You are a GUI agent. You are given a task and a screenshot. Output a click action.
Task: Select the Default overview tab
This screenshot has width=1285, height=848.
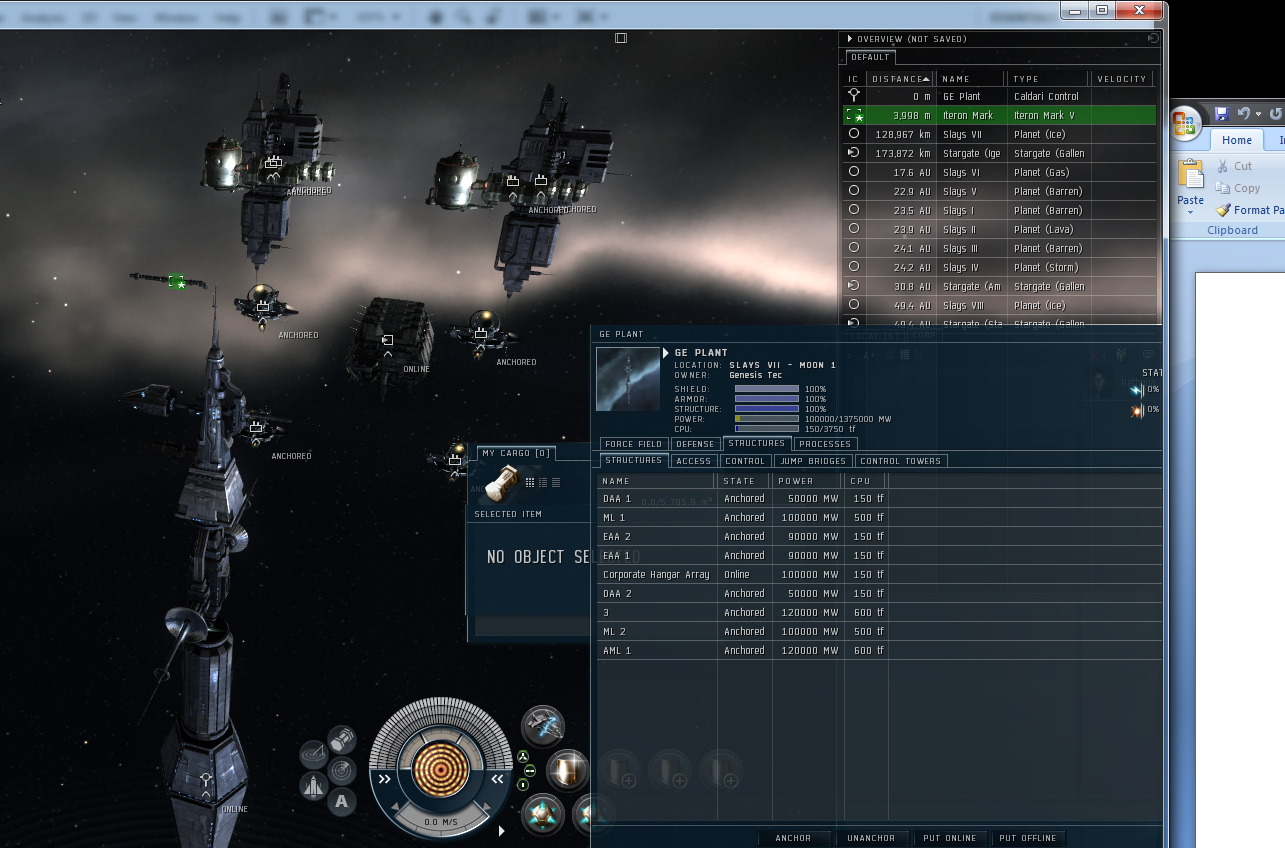coord(870,57)
